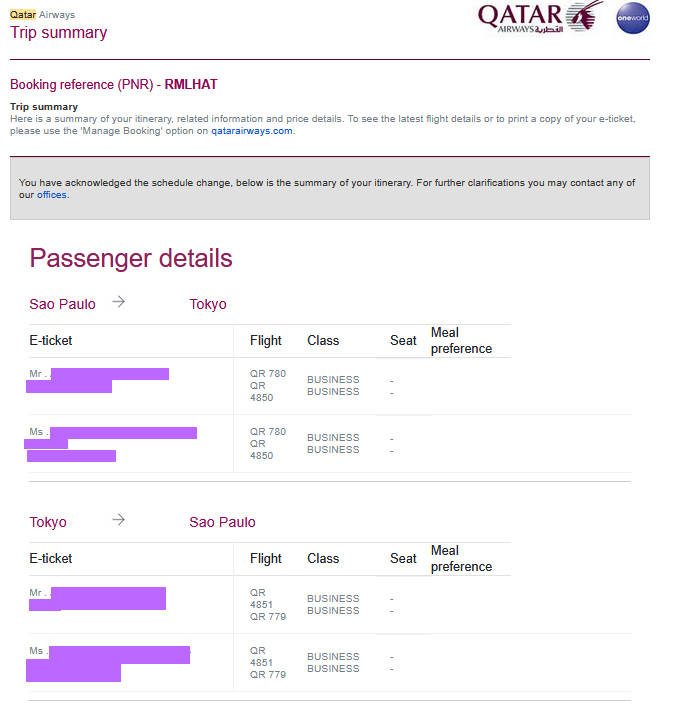Click the arrow between Sao Paulo and Tokyo
Screen dimensions: 695x704
(x=119, y=302)
